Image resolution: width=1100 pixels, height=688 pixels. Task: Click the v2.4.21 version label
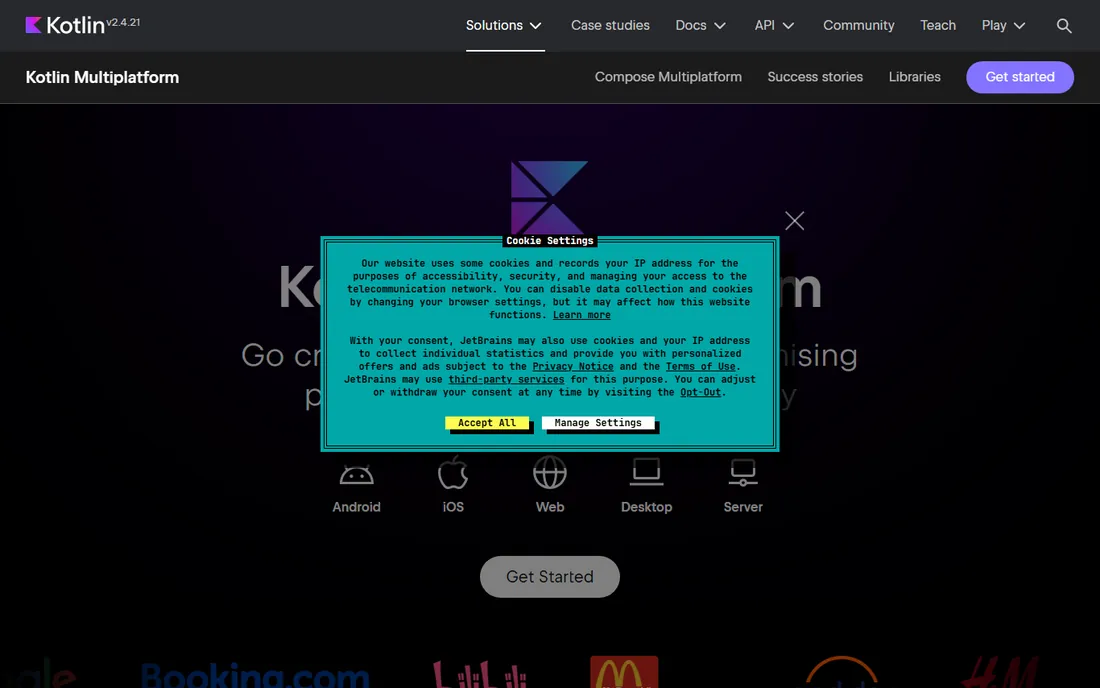pos(123,22)
